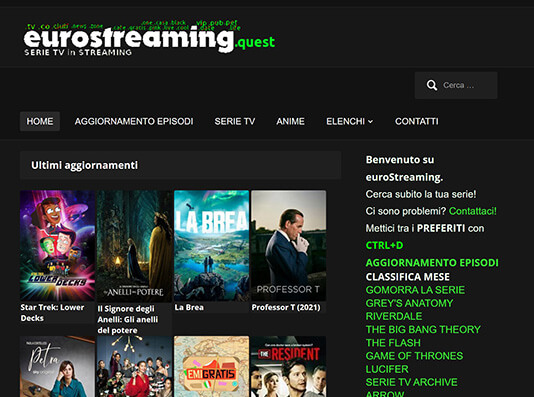
Task: Open The Resident poster thumbnail
Action: pos(288,366)
